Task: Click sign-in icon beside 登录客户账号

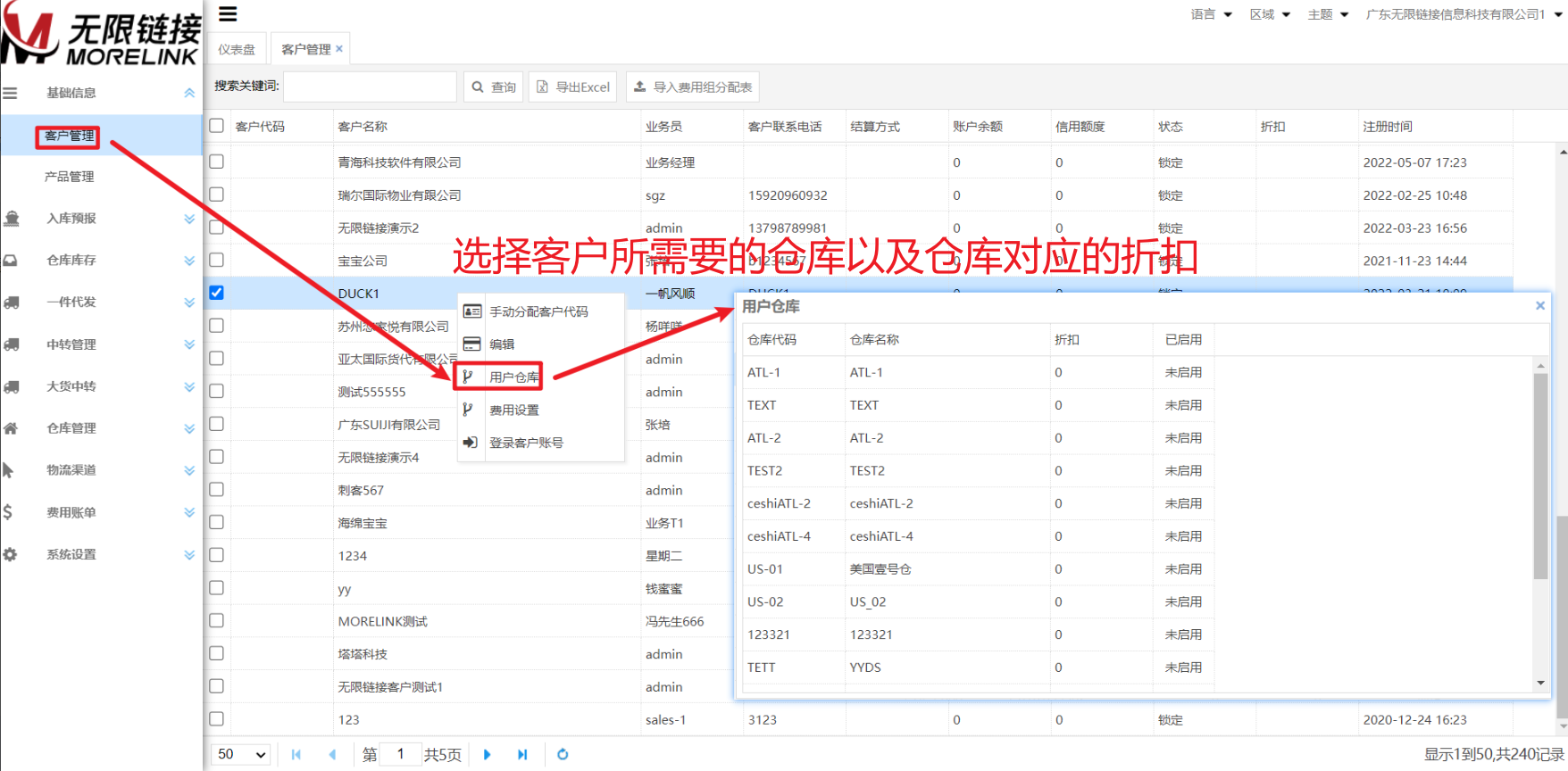Action: point(471,443)
